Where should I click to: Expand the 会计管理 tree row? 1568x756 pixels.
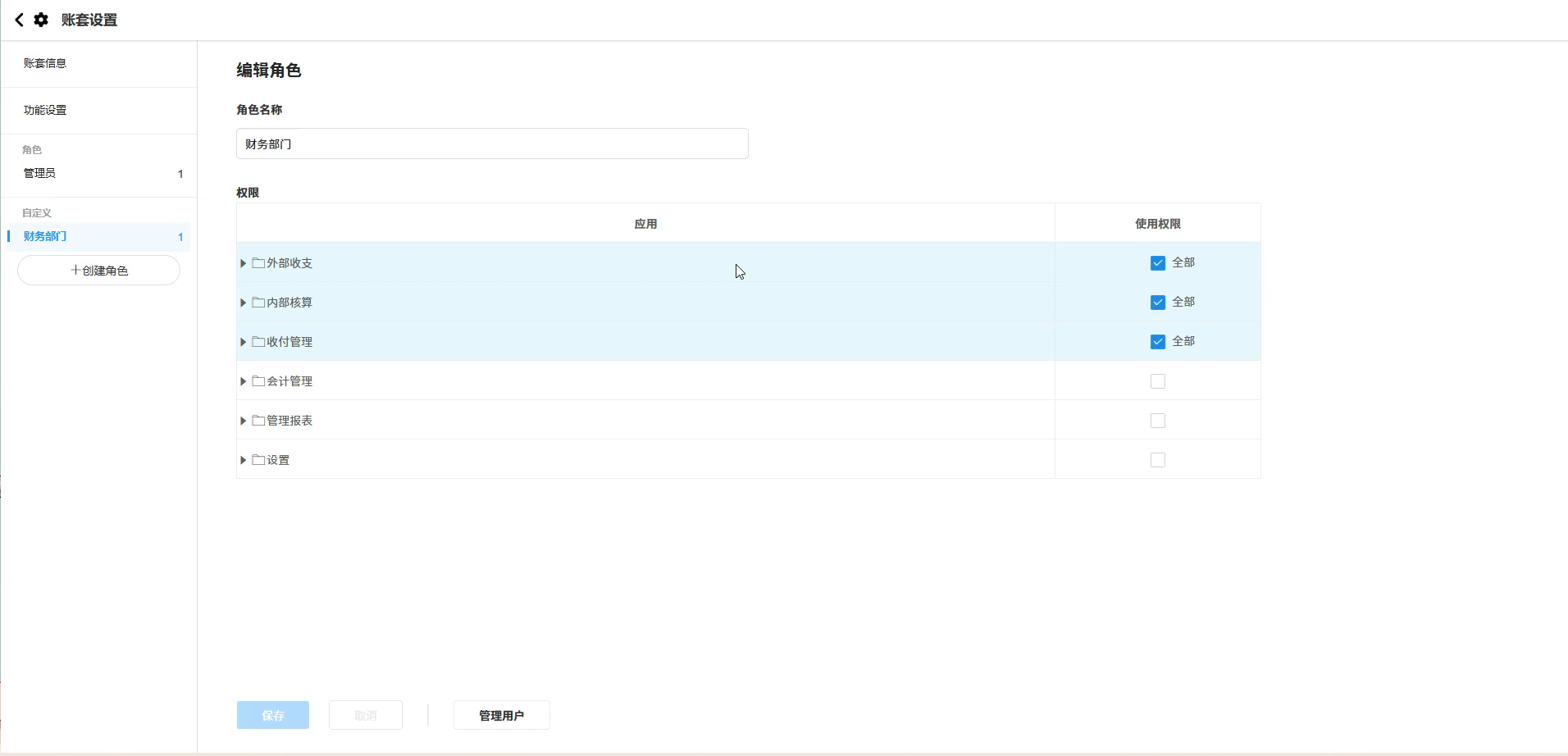[x=244, y=381]
